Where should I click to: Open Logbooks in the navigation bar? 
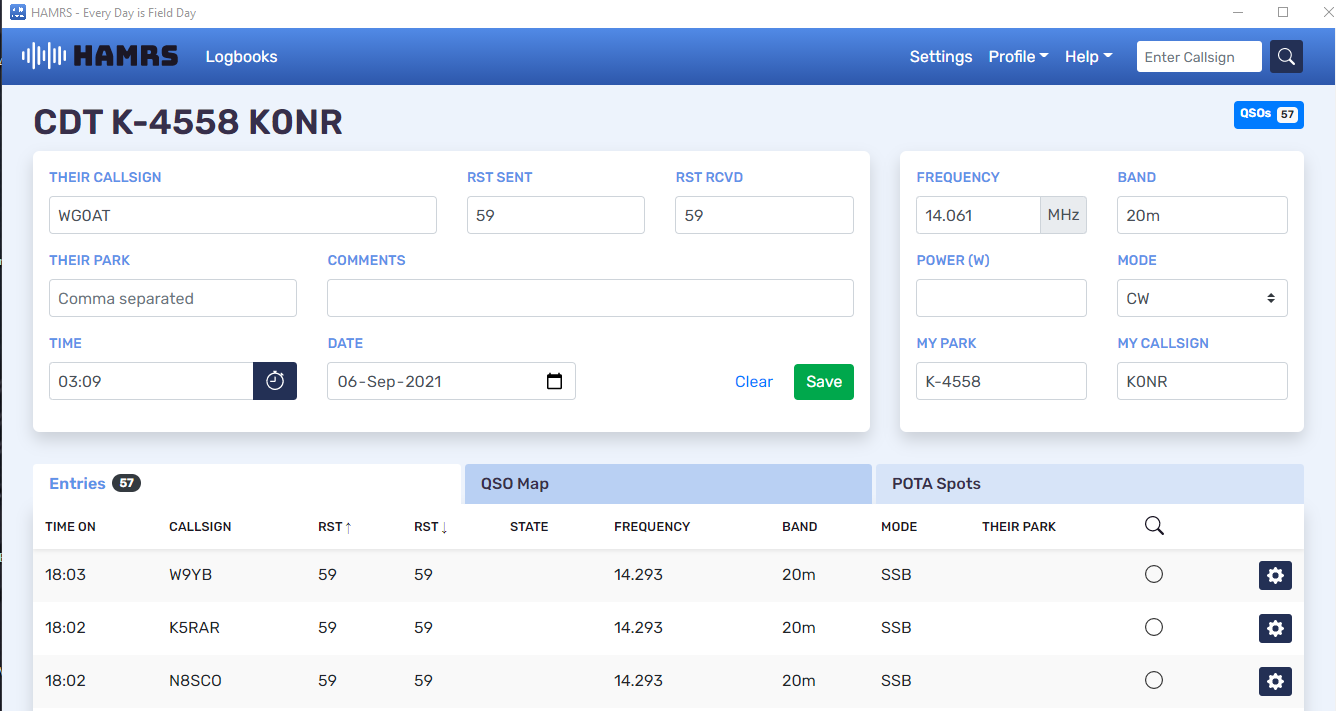coord(241,57)
